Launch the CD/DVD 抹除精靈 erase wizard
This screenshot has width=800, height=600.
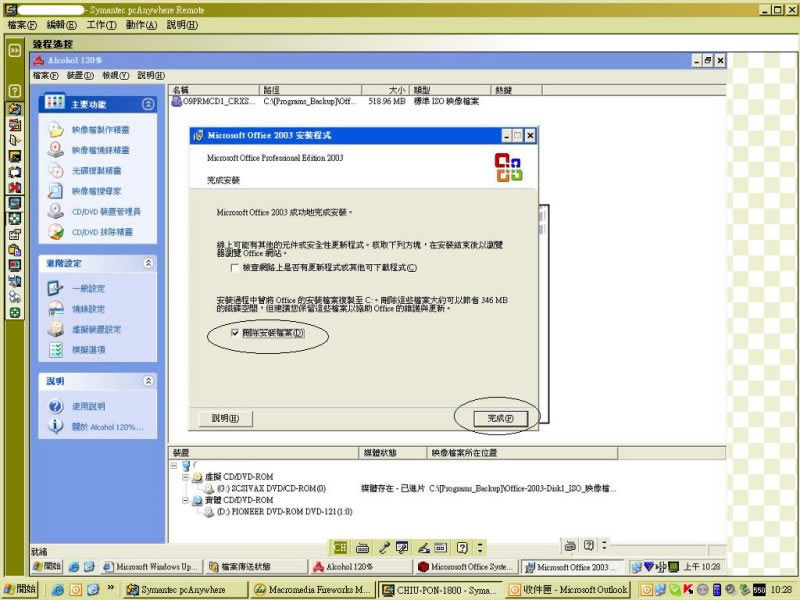coord(102,232)
